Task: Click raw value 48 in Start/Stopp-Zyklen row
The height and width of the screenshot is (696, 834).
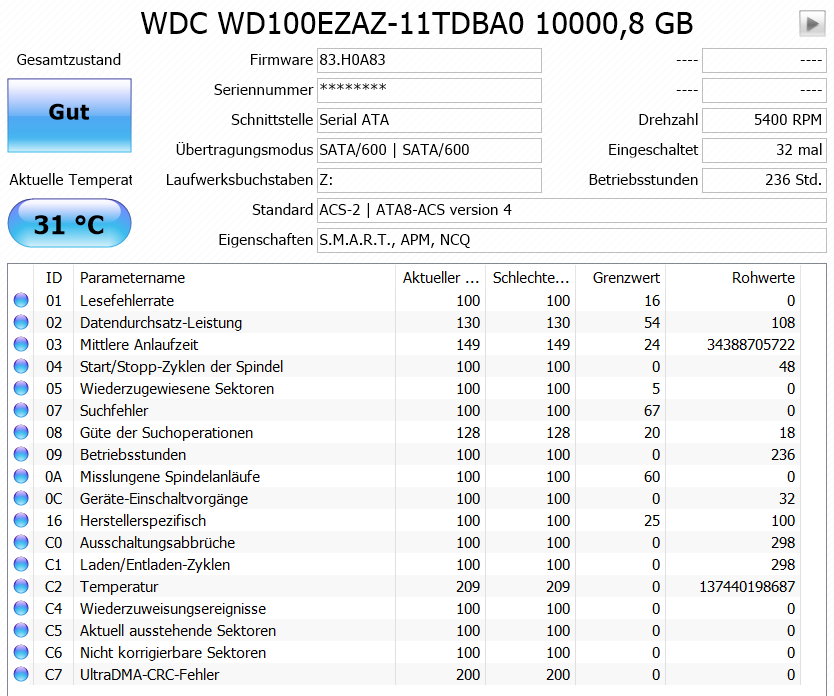Action: coord(787,367)
